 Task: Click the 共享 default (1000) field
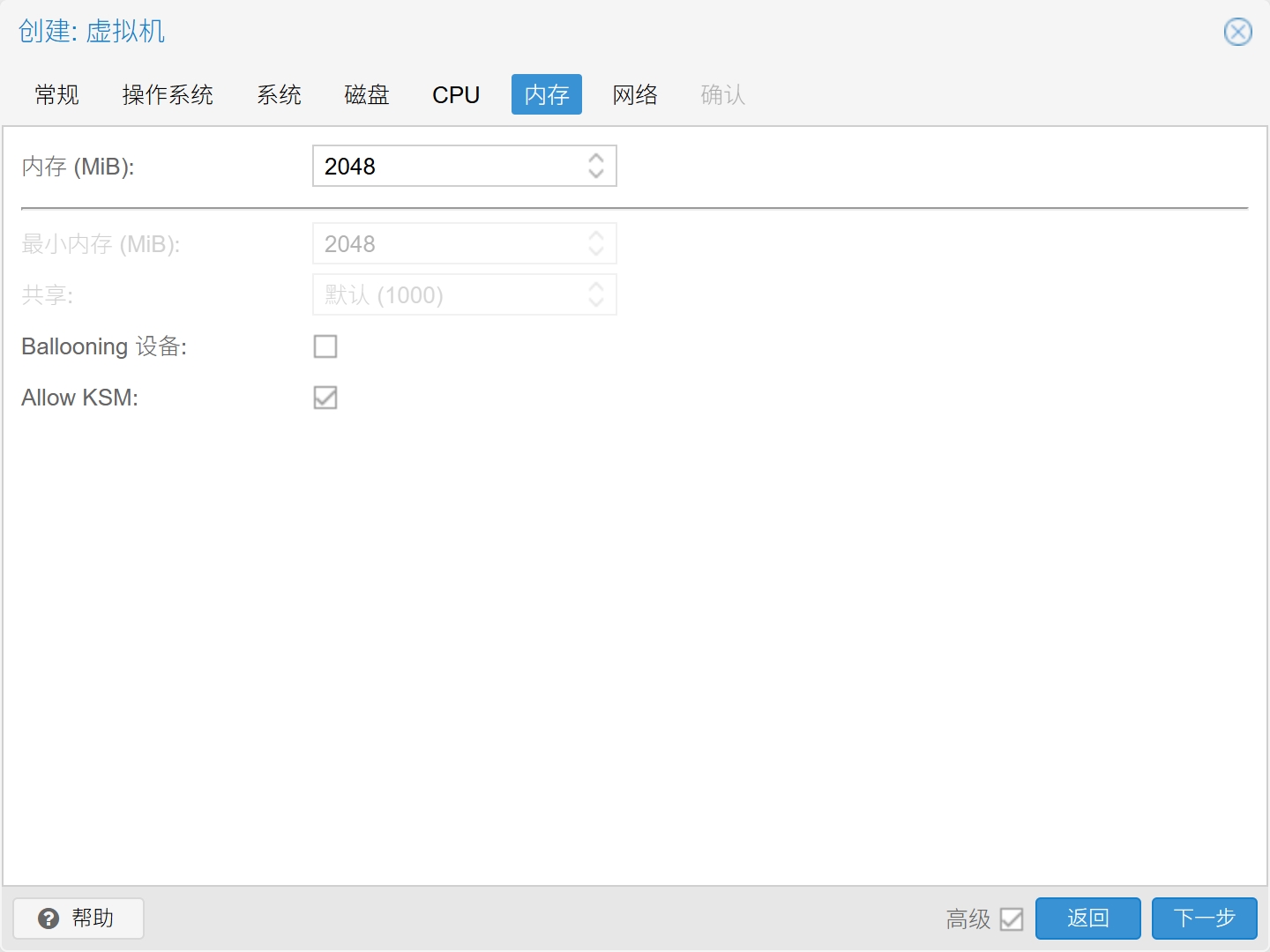click(x=445, y=295)
